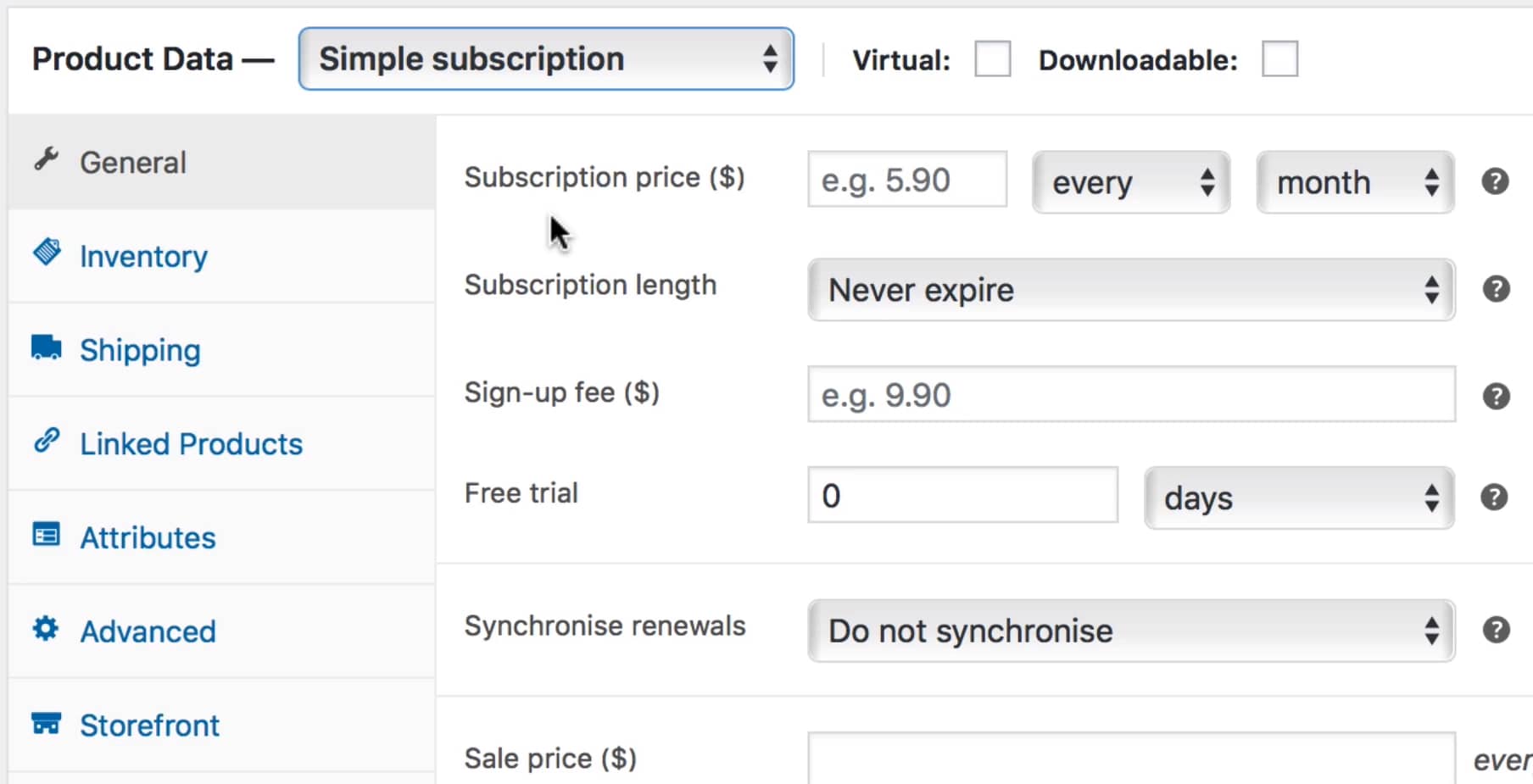Click the truck icon next to Shipping
Screen dimensions: 1533x784
(x=46, y=348)
